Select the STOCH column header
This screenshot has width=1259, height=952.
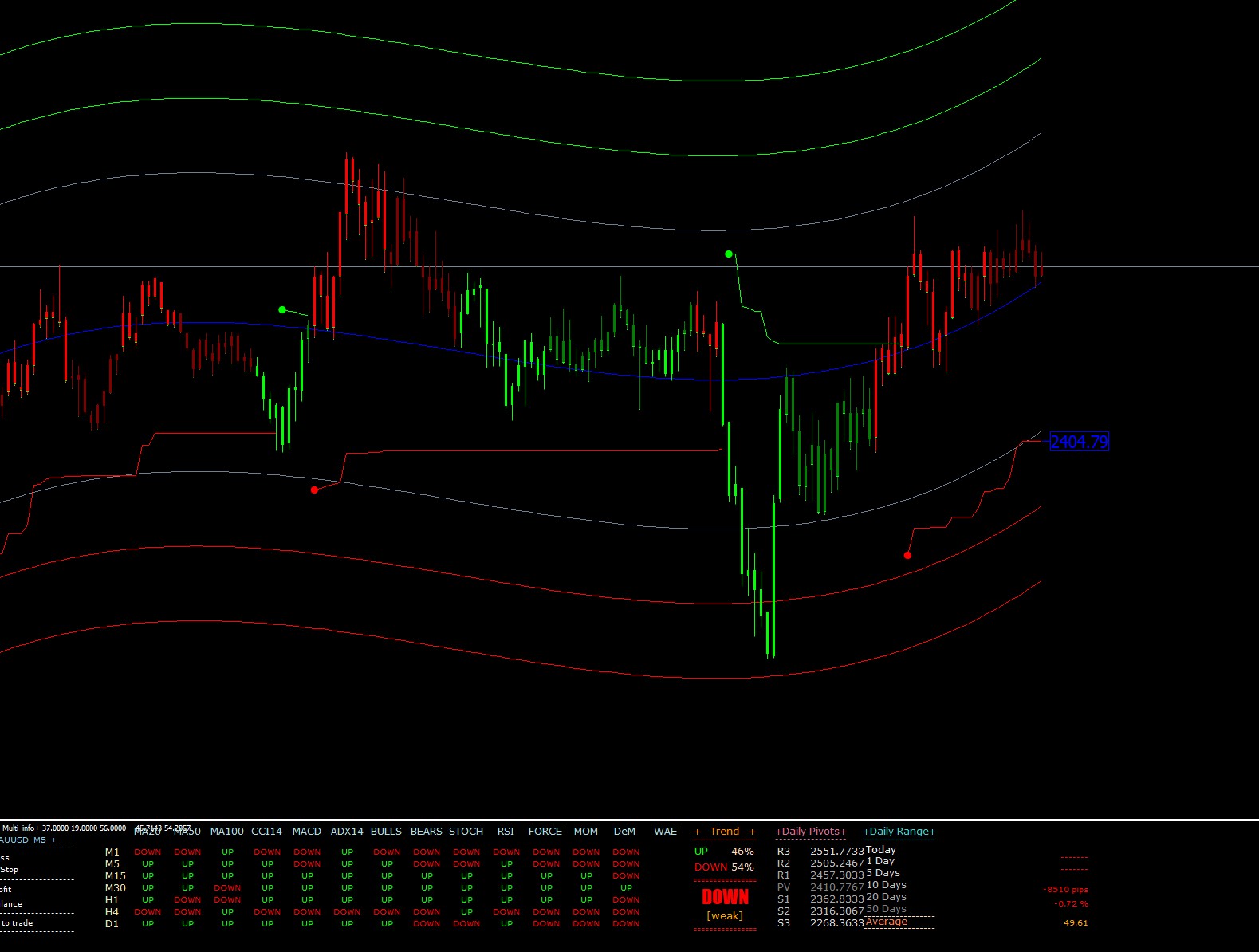(x=466, y=832)
